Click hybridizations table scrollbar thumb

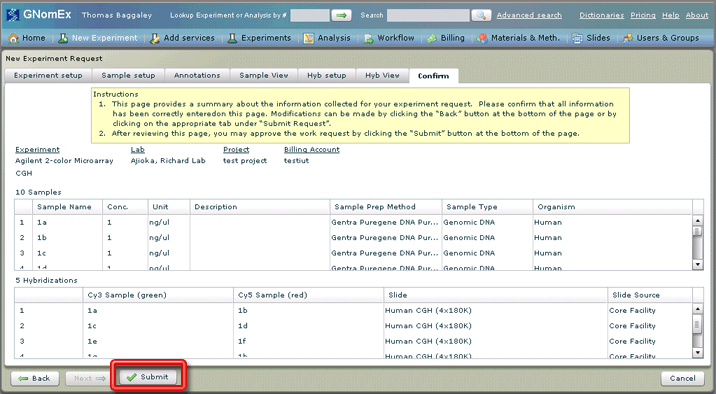click(697, 325)
